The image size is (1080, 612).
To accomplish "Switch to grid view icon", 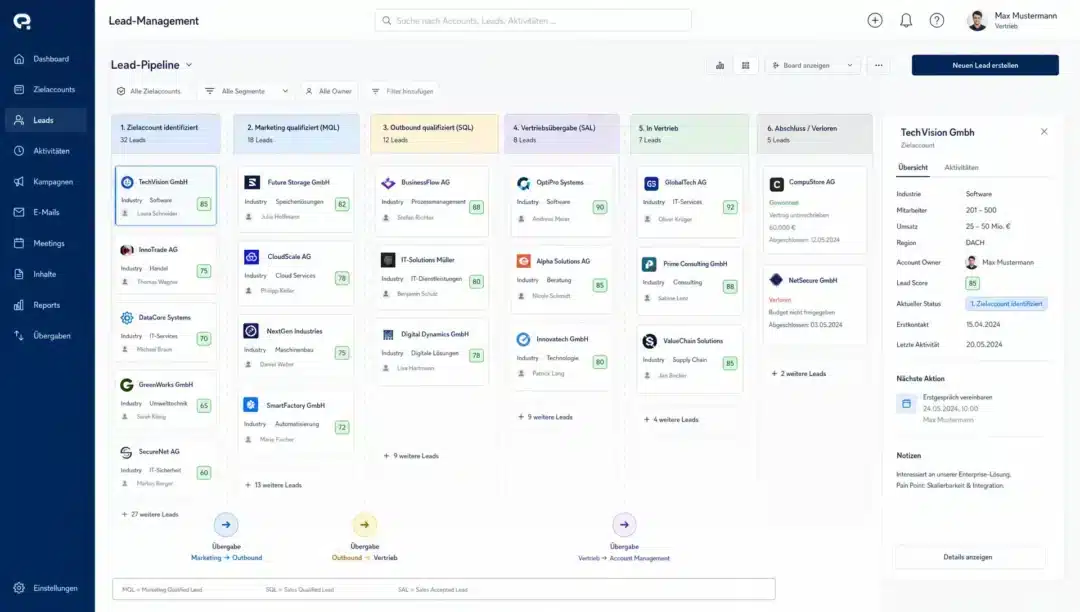I will pyautogui.click(x=745, y=65).
